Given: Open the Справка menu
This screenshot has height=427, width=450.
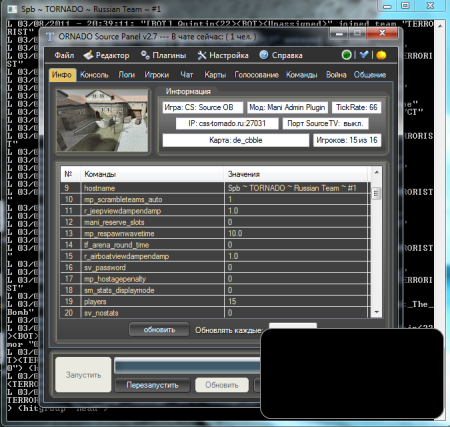Looking at the screenshot, I should tap(281, 55).
